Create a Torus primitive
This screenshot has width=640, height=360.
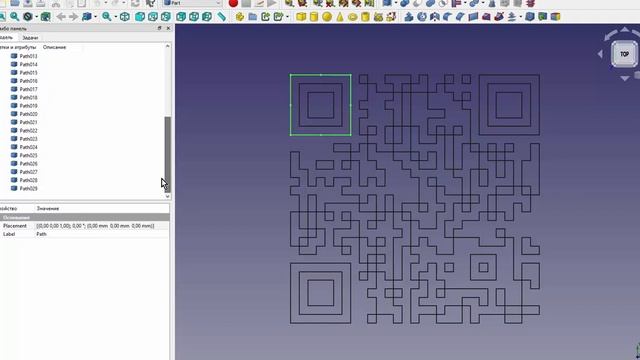pos(353,17)
